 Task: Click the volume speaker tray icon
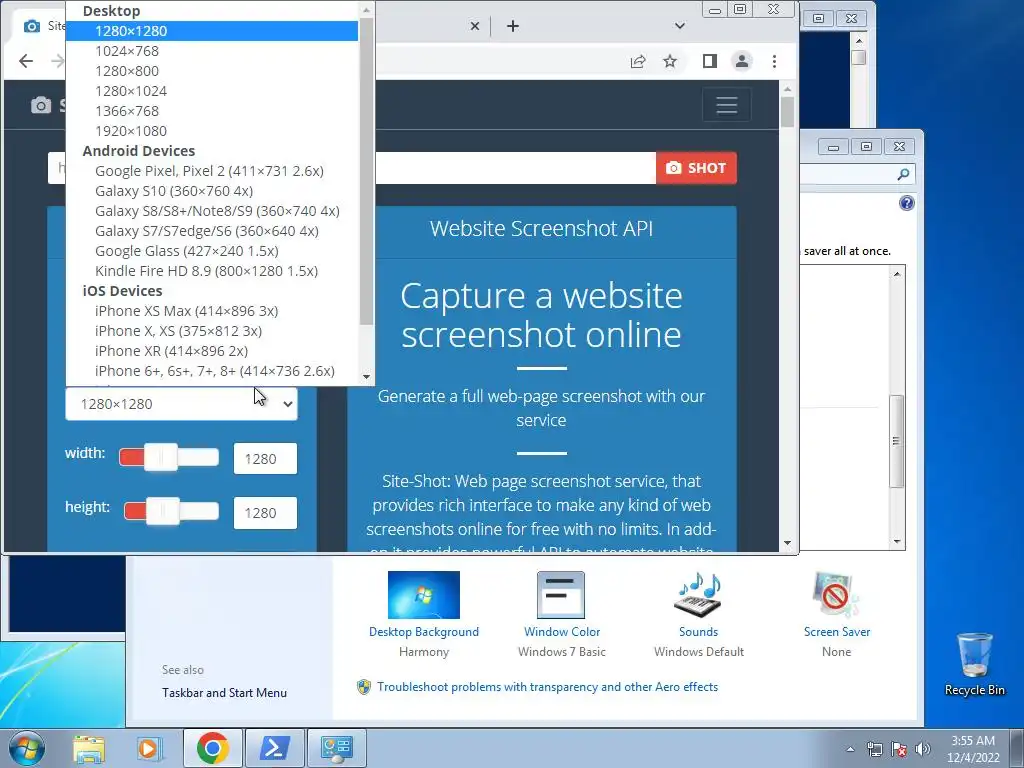(x=923, y=749)
